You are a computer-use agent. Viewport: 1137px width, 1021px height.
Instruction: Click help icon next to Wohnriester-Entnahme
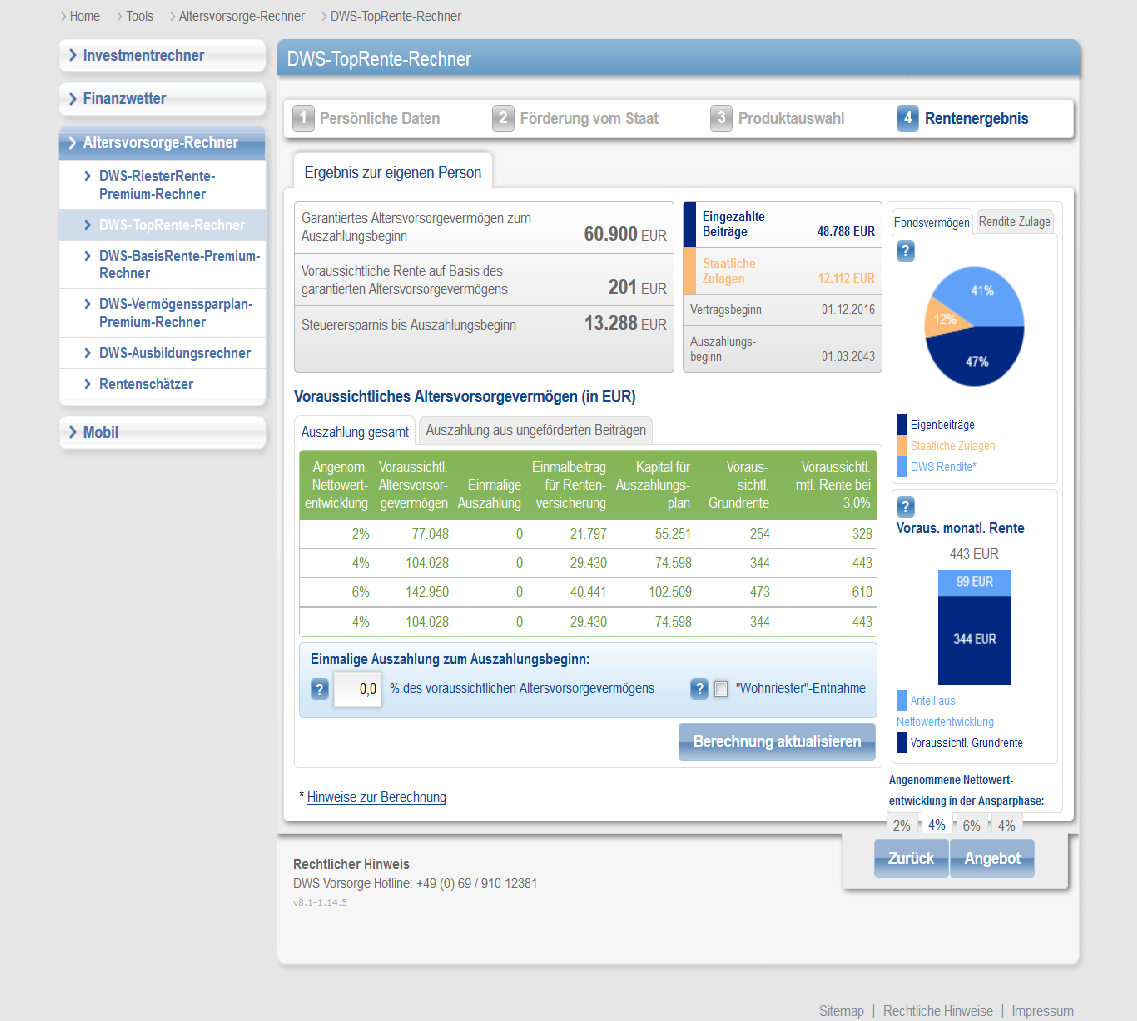(699, 689)
